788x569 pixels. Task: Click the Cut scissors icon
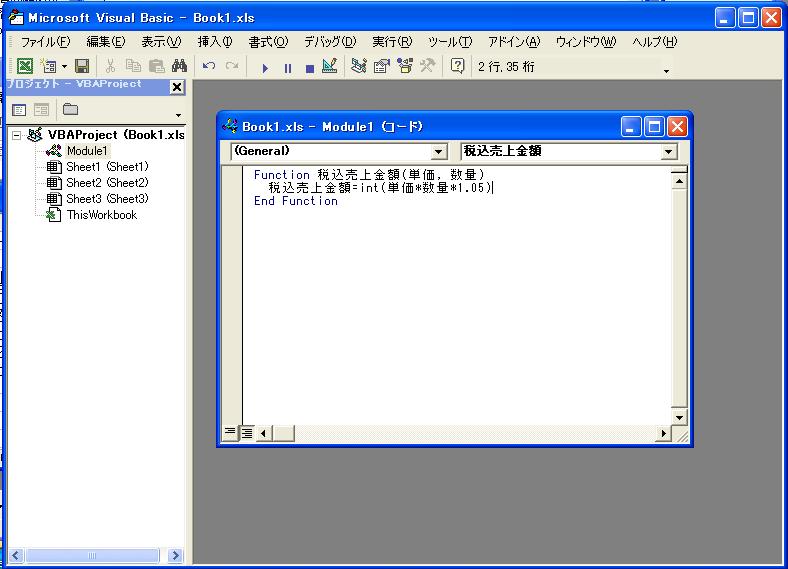(110, 66)
